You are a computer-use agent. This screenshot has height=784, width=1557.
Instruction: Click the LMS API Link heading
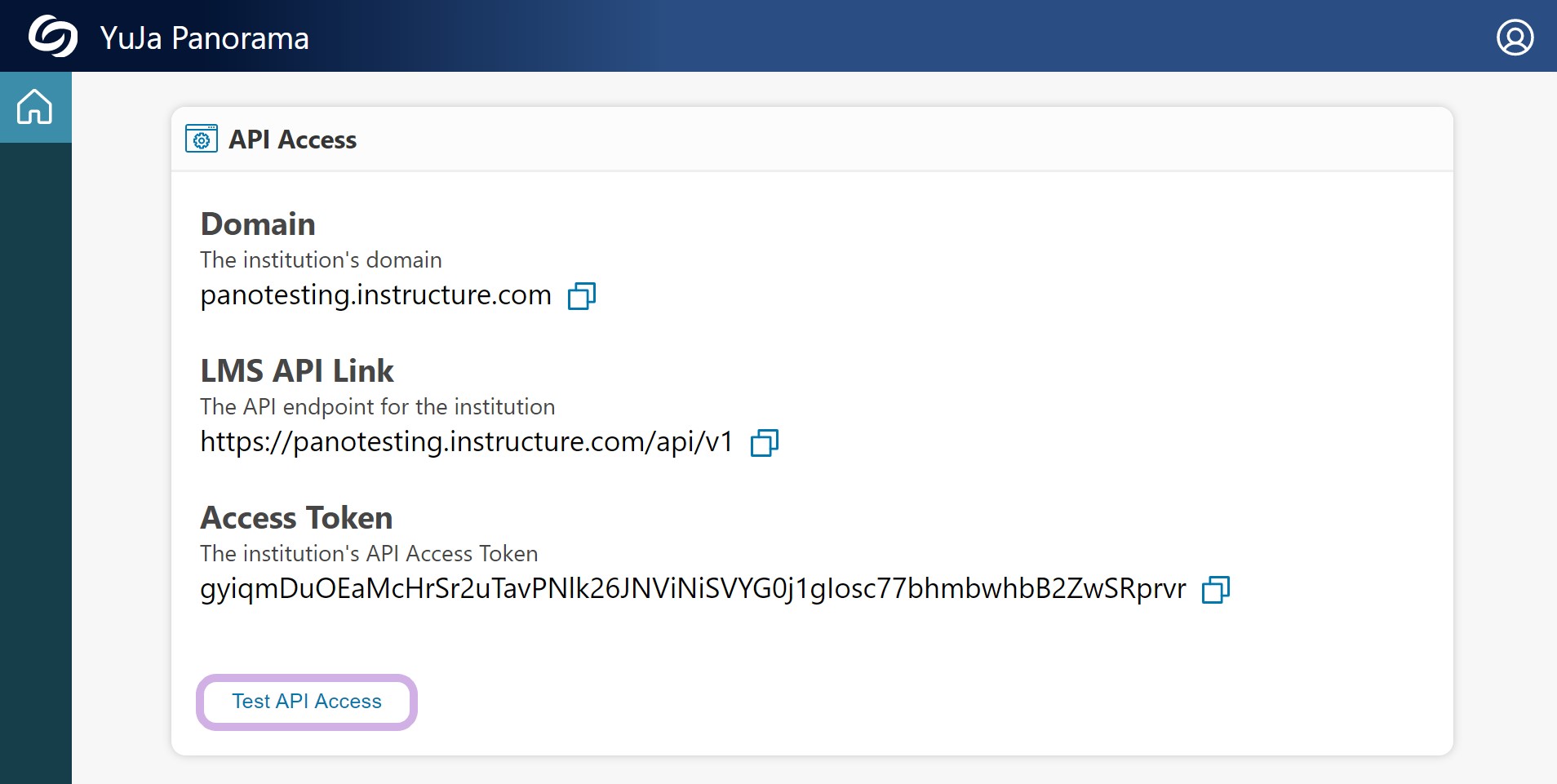tap(297, 370)
